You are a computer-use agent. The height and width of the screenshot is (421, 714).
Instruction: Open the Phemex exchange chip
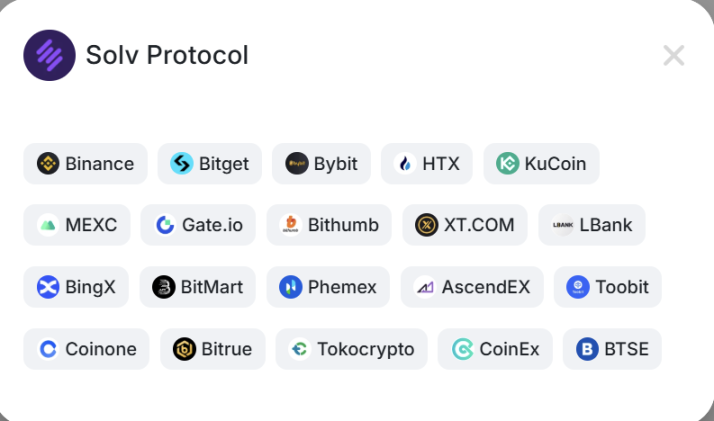point(328,288)
